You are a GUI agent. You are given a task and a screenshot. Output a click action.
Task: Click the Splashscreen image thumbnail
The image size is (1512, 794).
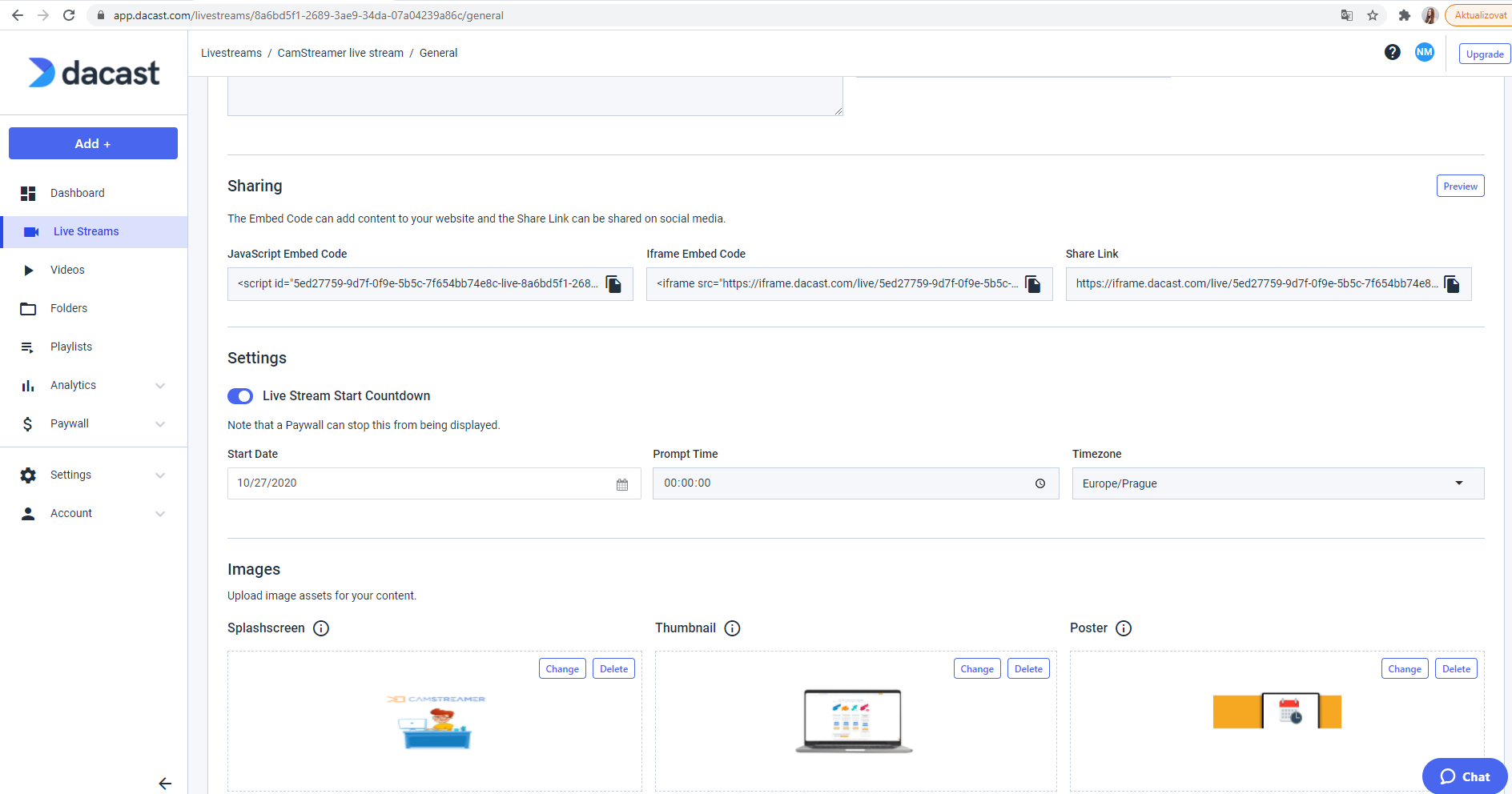pyautogui.click(x=436, y=722)
